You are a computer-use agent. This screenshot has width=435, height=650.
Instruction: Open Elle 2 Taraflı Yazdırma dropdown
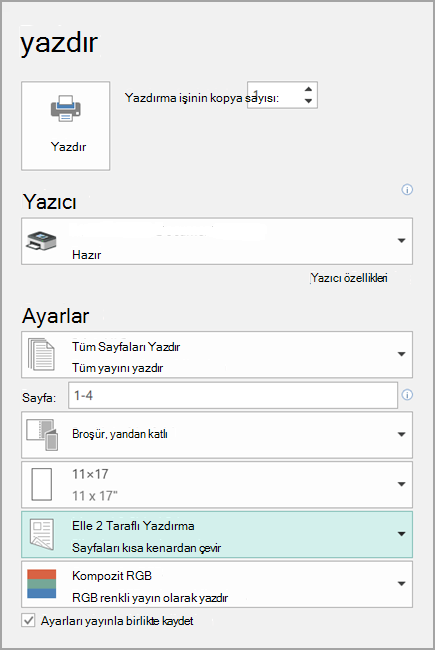(217, 534)
